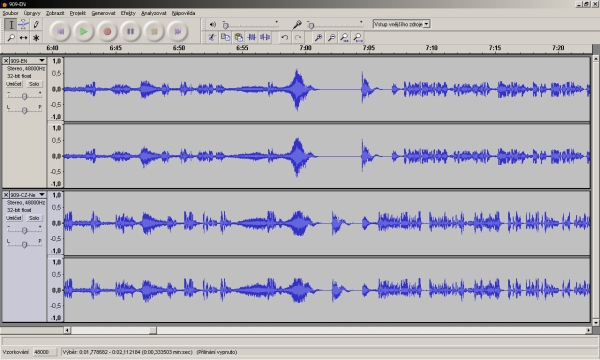Select the Draw (pencil) tool
This screenshot has width=600, height=360.
[36, 24]
